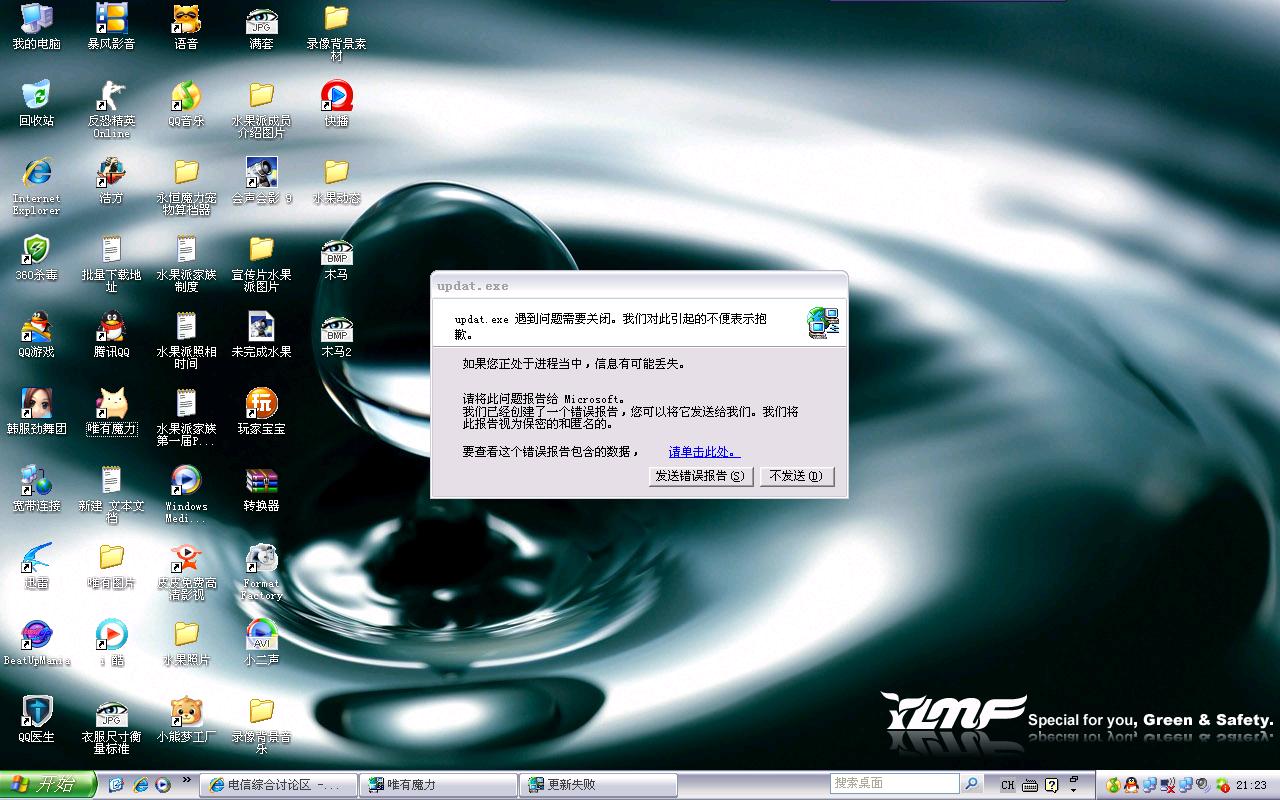Launch 腾讯QQ penguin shortcut

tap(111, 335)
